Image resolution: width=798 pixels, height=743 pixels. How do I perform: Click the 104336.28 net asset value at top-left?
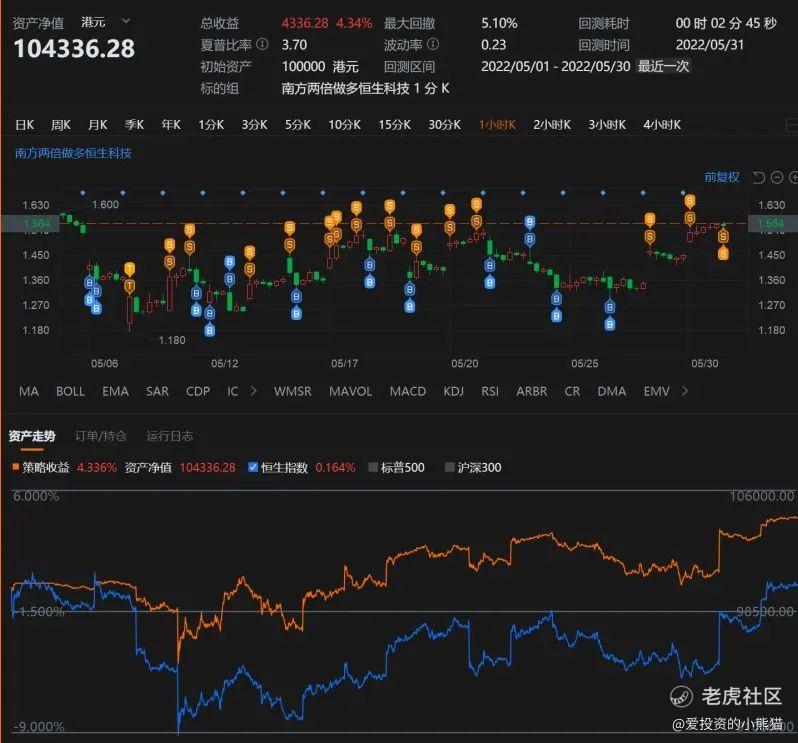(x=74, y=49)
